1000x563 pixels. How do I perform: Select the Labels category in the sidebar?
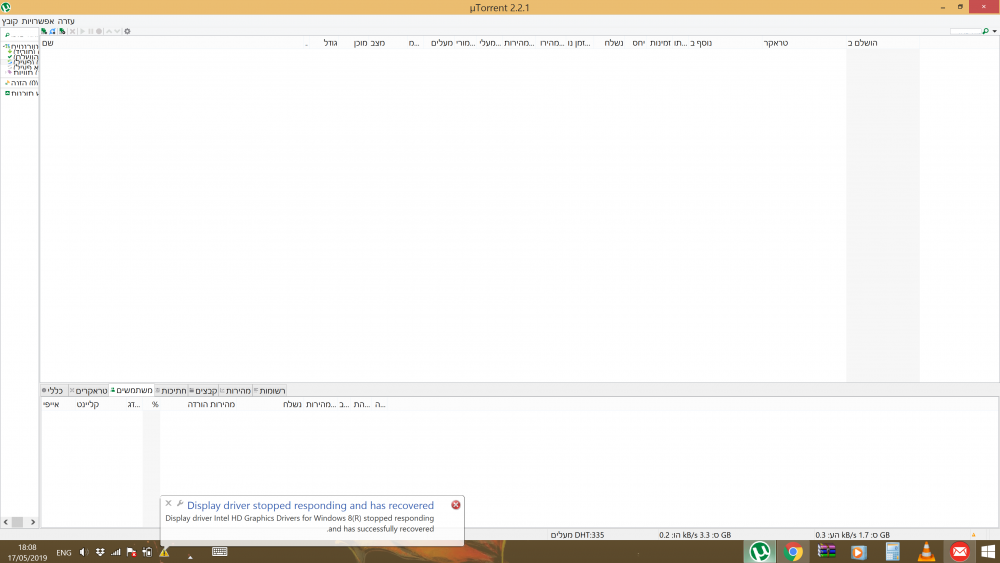pyautogui.click(x=23, y=72)
